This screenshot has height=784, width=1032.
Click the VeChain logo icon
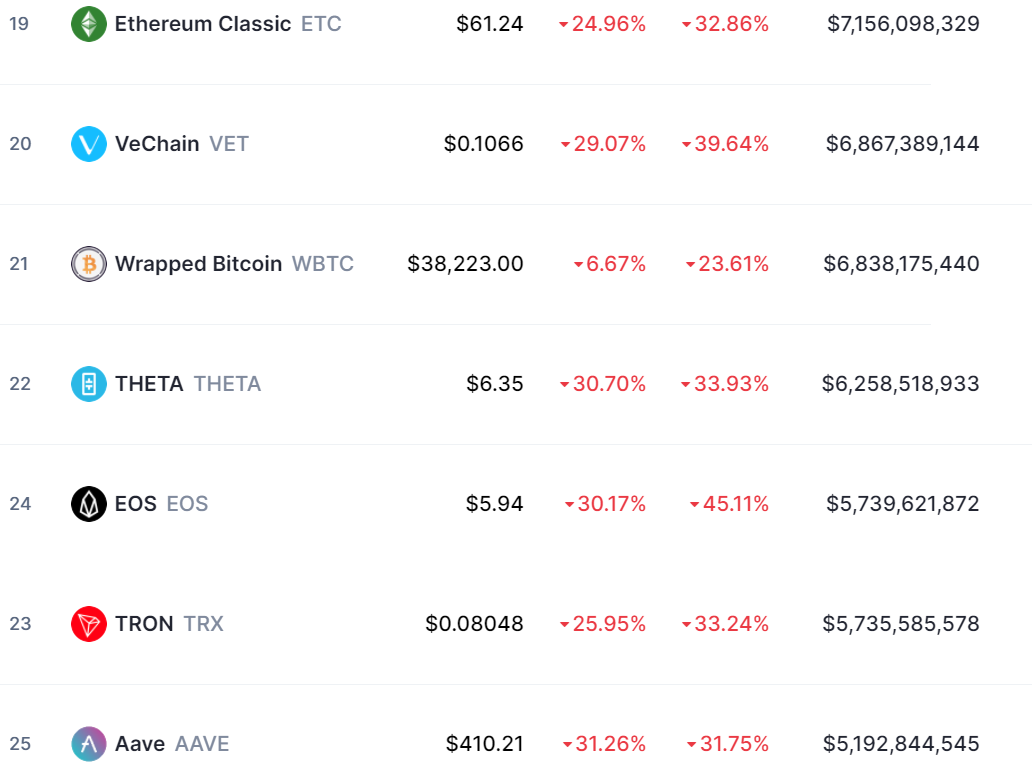[x=89, y=144]
